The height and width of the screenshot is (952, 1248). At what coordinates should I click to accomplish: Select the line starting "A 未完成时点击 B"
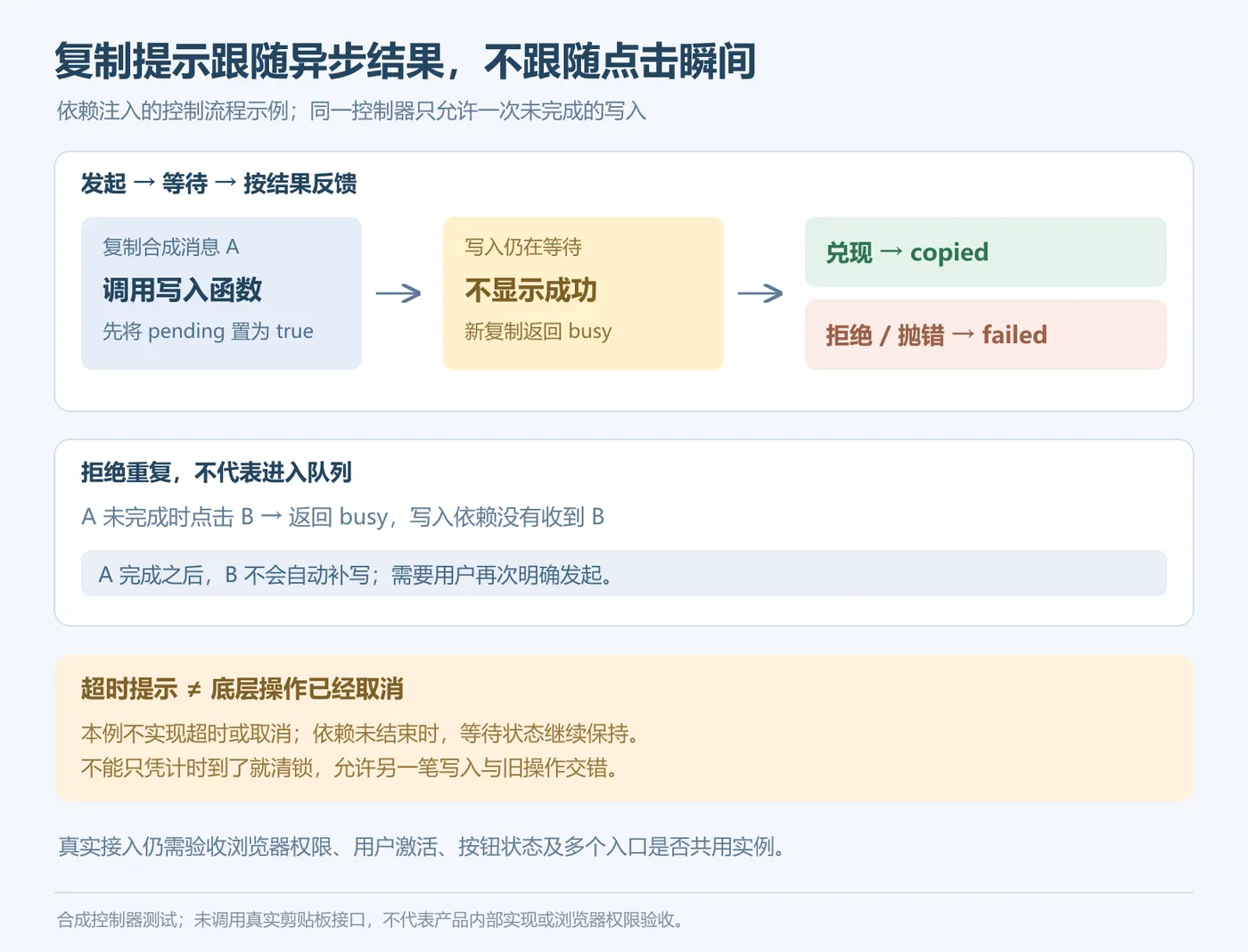[342, 517]
